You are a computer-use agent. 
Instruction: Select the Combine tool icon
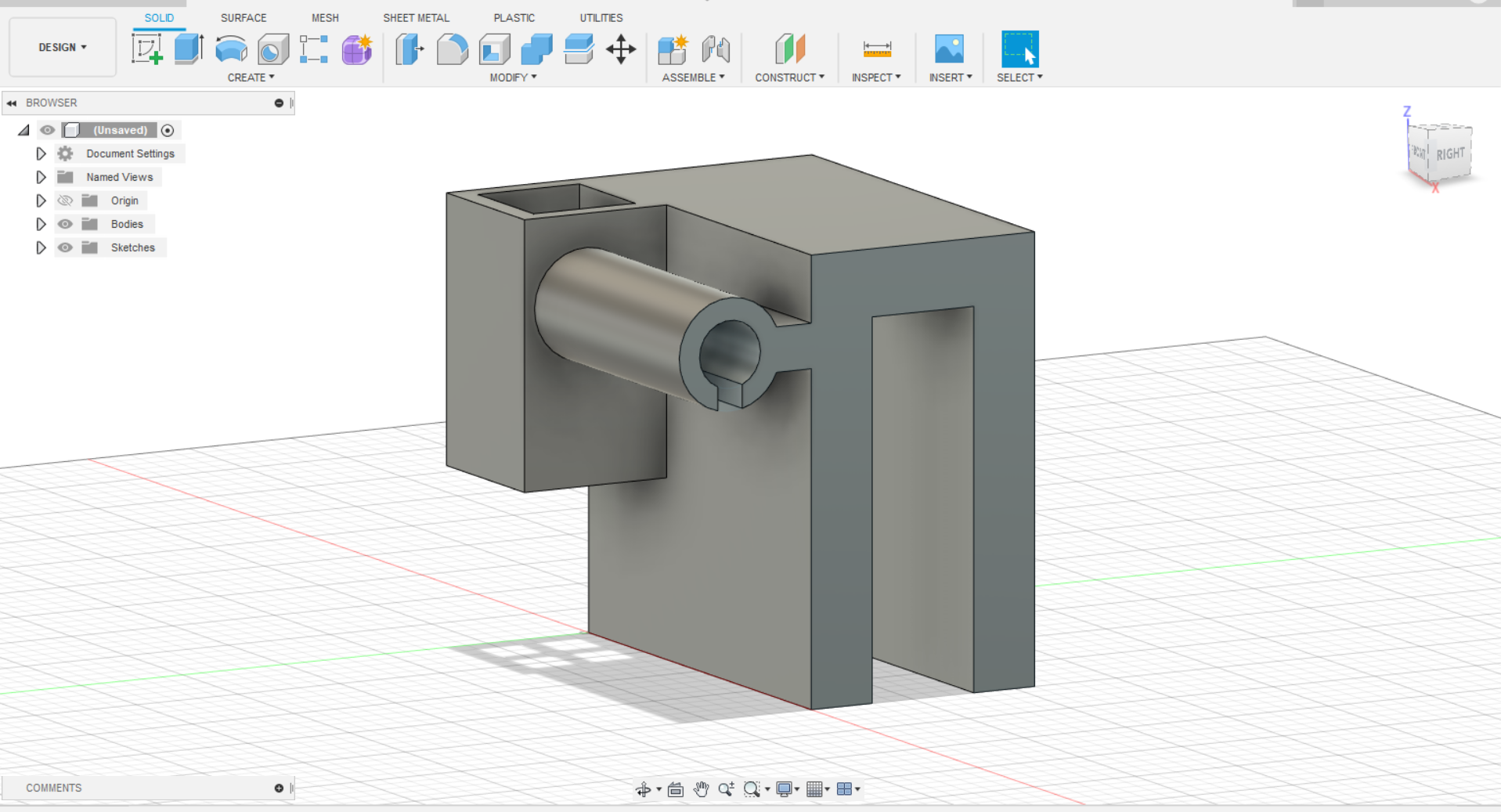[536, 49]
